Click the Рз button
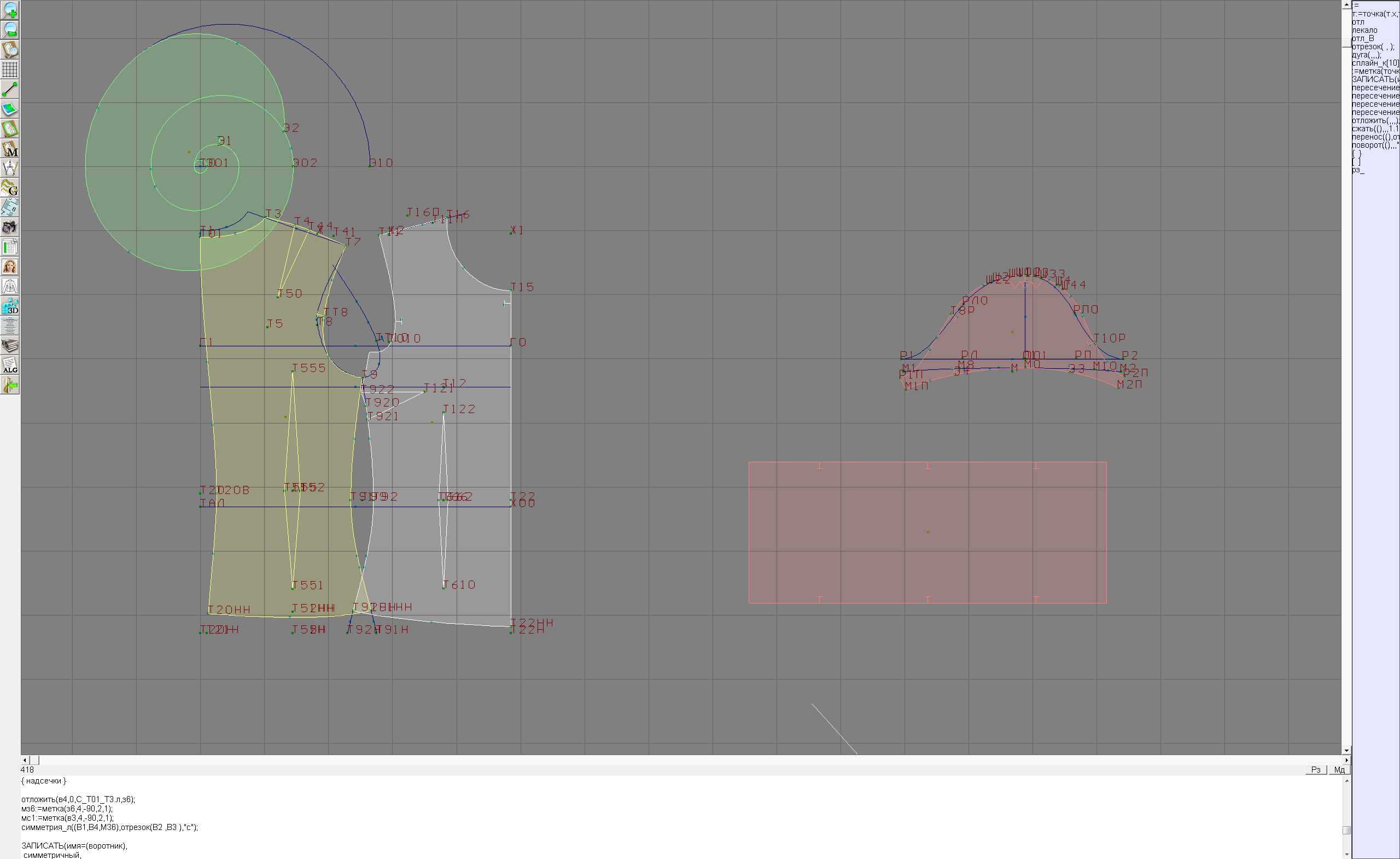 pyautogui.click(x=1315, y=770)
